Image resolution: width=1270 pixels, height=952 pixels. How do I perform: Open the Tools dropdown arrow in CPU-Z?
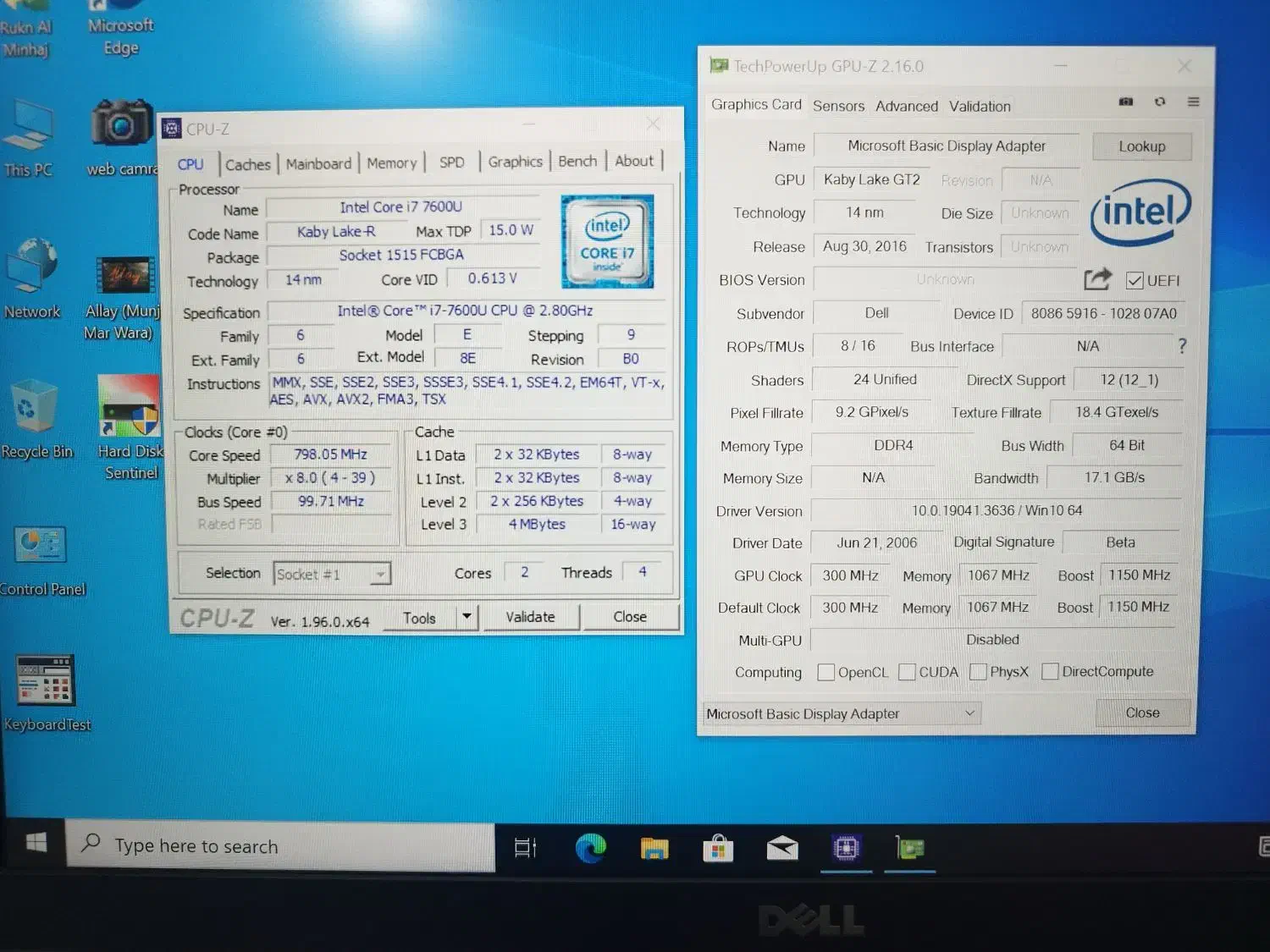pos(467,617)
